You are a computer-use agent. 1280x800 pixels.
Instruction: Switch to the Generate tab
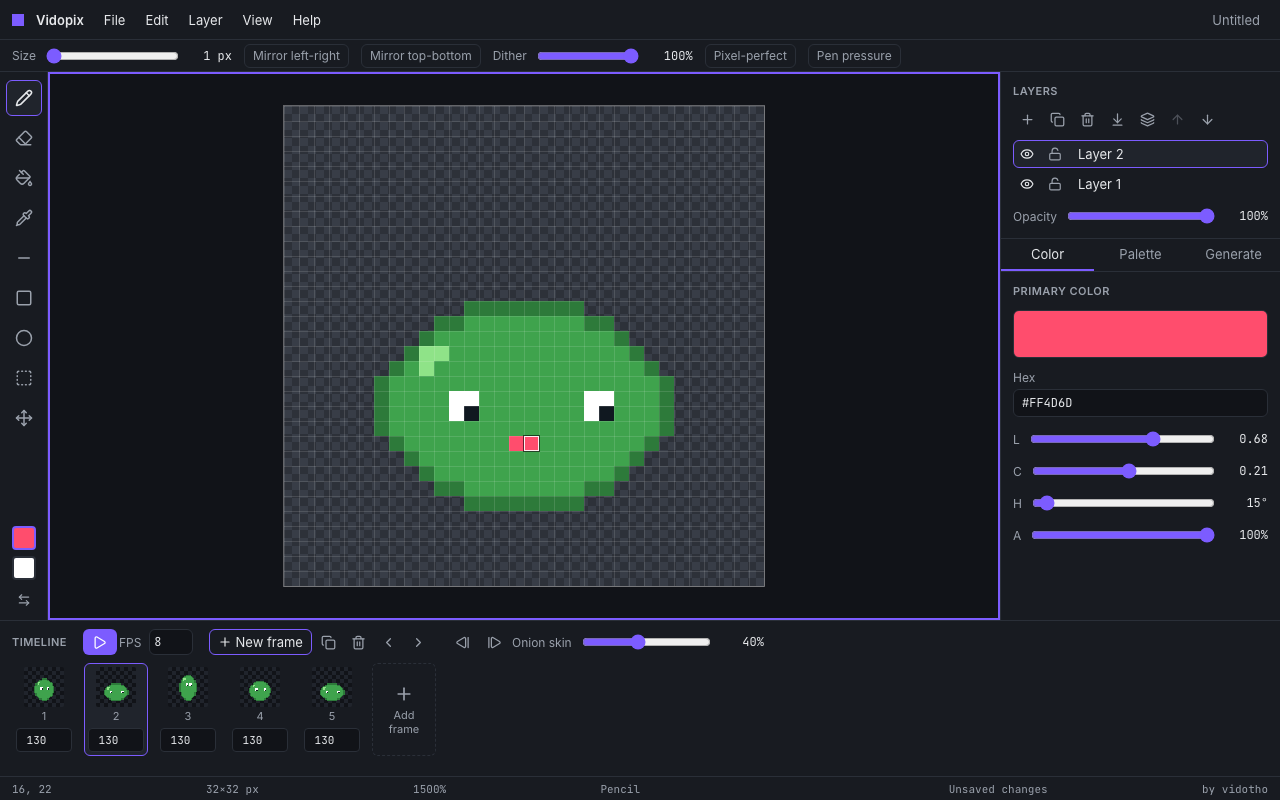point(1233,254)
